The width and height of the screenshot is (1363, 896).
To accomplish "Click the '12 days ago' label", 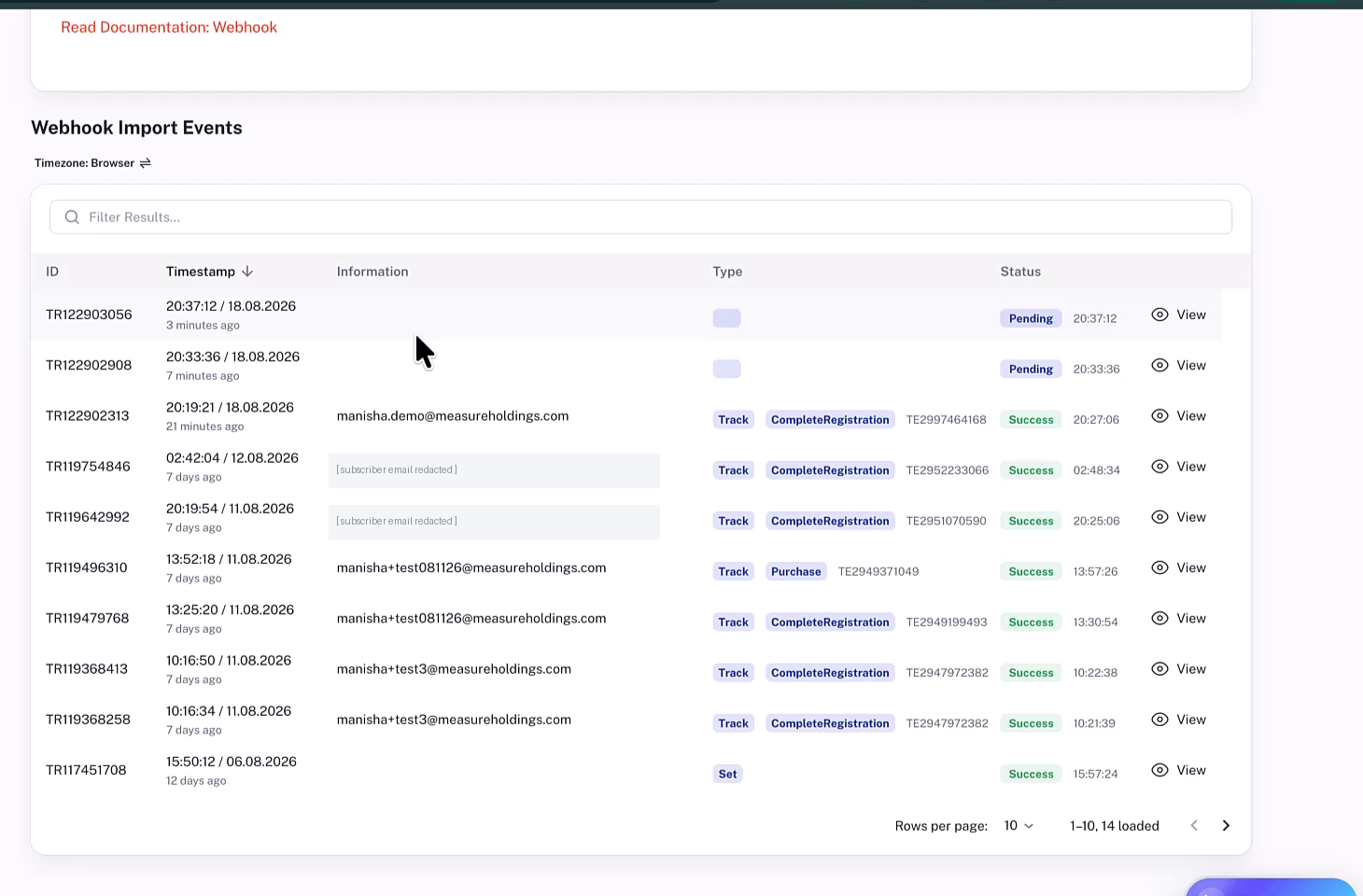I will pyautogui.click(x=196, y=781).
